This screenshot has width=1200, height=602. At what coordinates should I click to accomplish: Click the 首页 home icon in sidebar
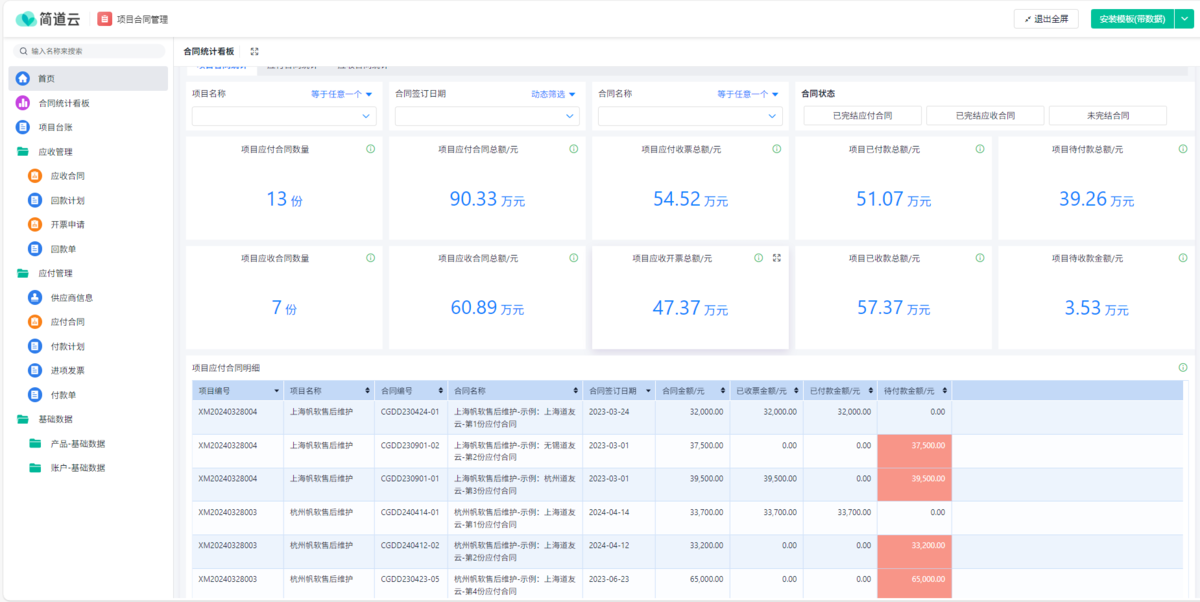point(22,78)
